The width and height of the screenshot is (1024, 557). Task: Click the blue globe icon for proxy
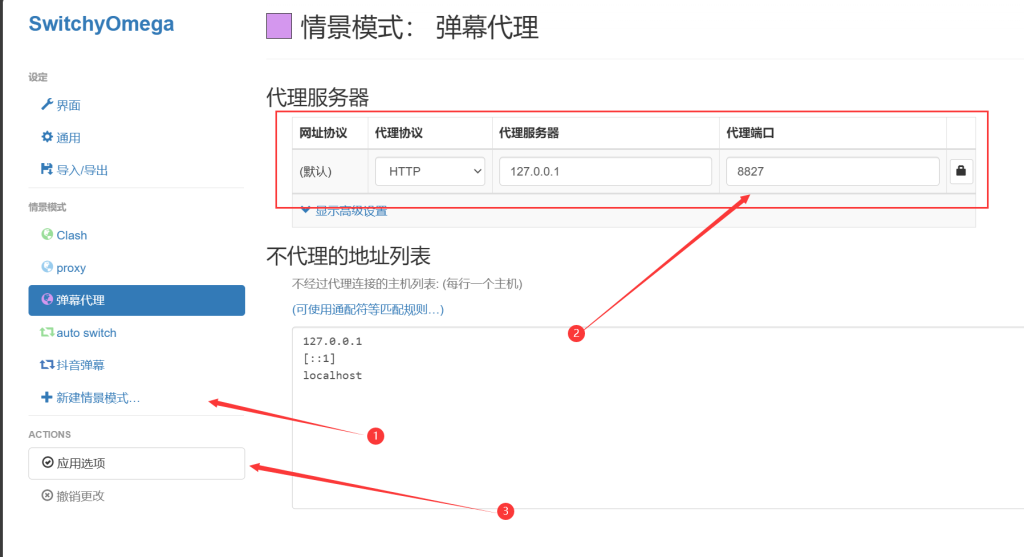[x=47, y=266]
